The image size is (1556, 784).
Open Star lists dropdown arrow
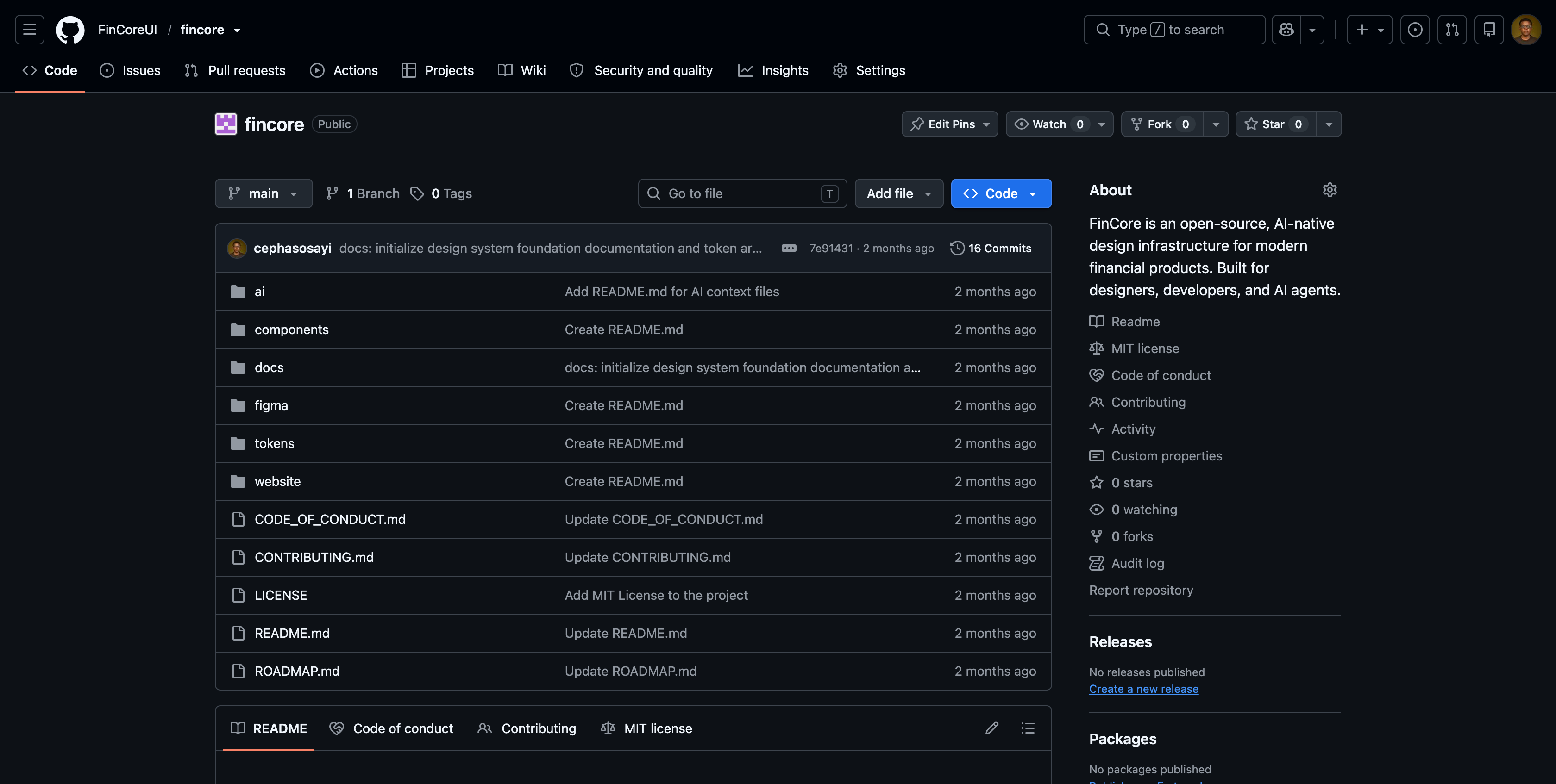point(1329,124)
